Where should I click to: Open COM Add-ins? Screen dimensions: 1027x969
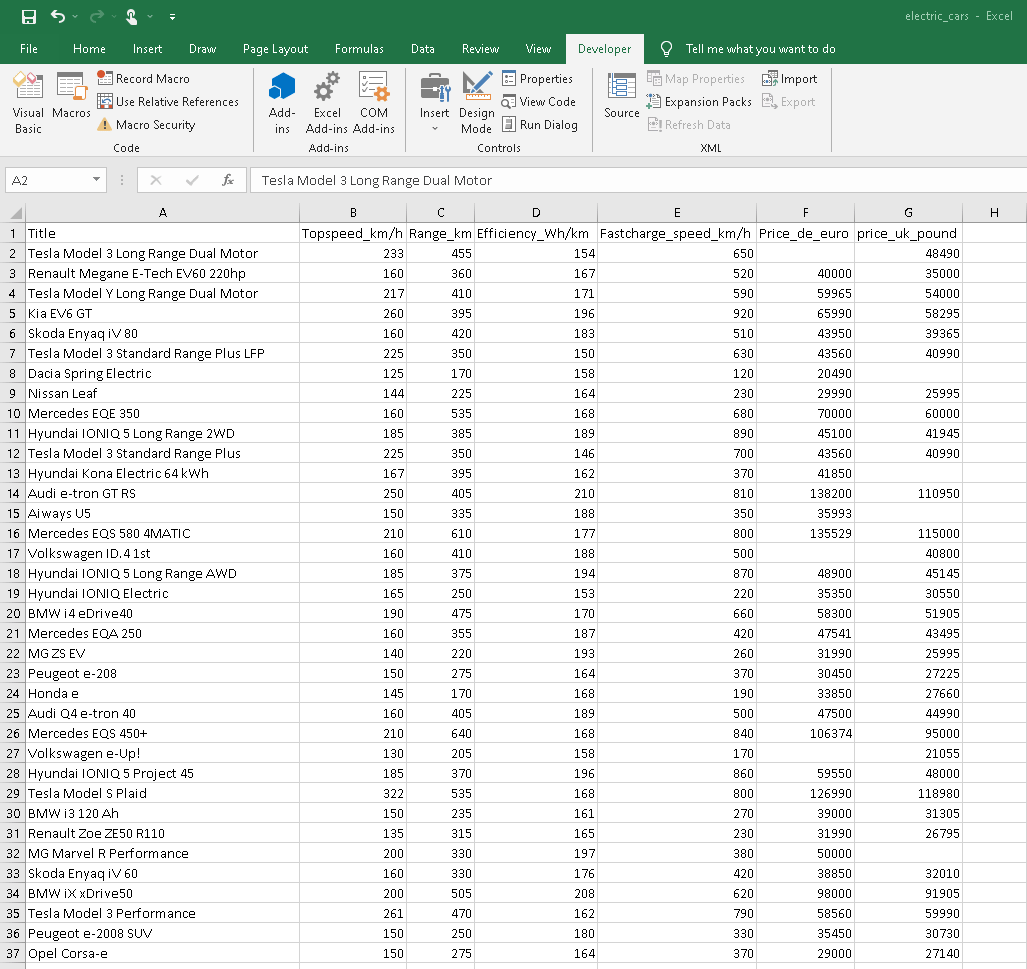click(x=373, y=100)
